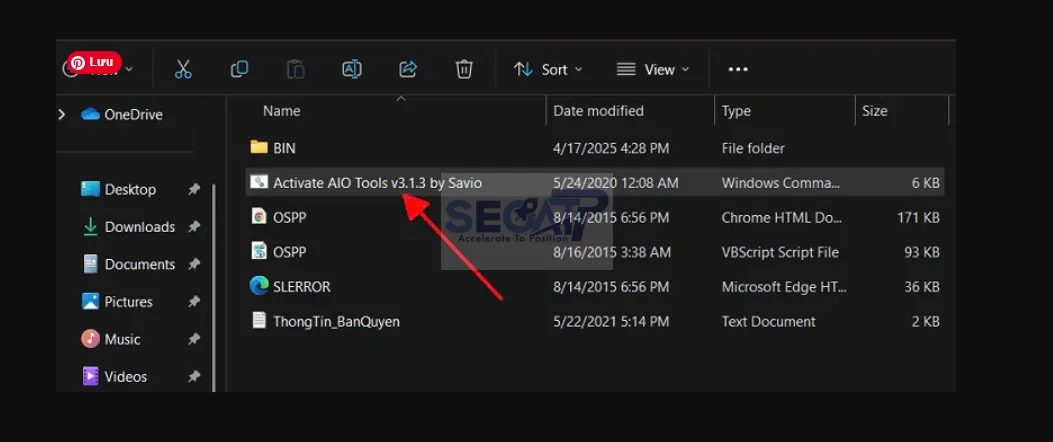
Task: Click the Desktop folder icon in sidebar
Action: (90, 189)
